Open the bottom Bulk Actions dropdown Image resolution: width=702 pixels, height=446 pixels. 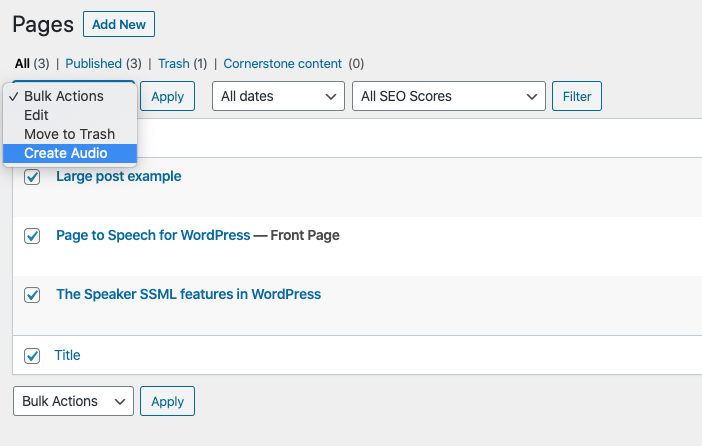click(73, 401)
